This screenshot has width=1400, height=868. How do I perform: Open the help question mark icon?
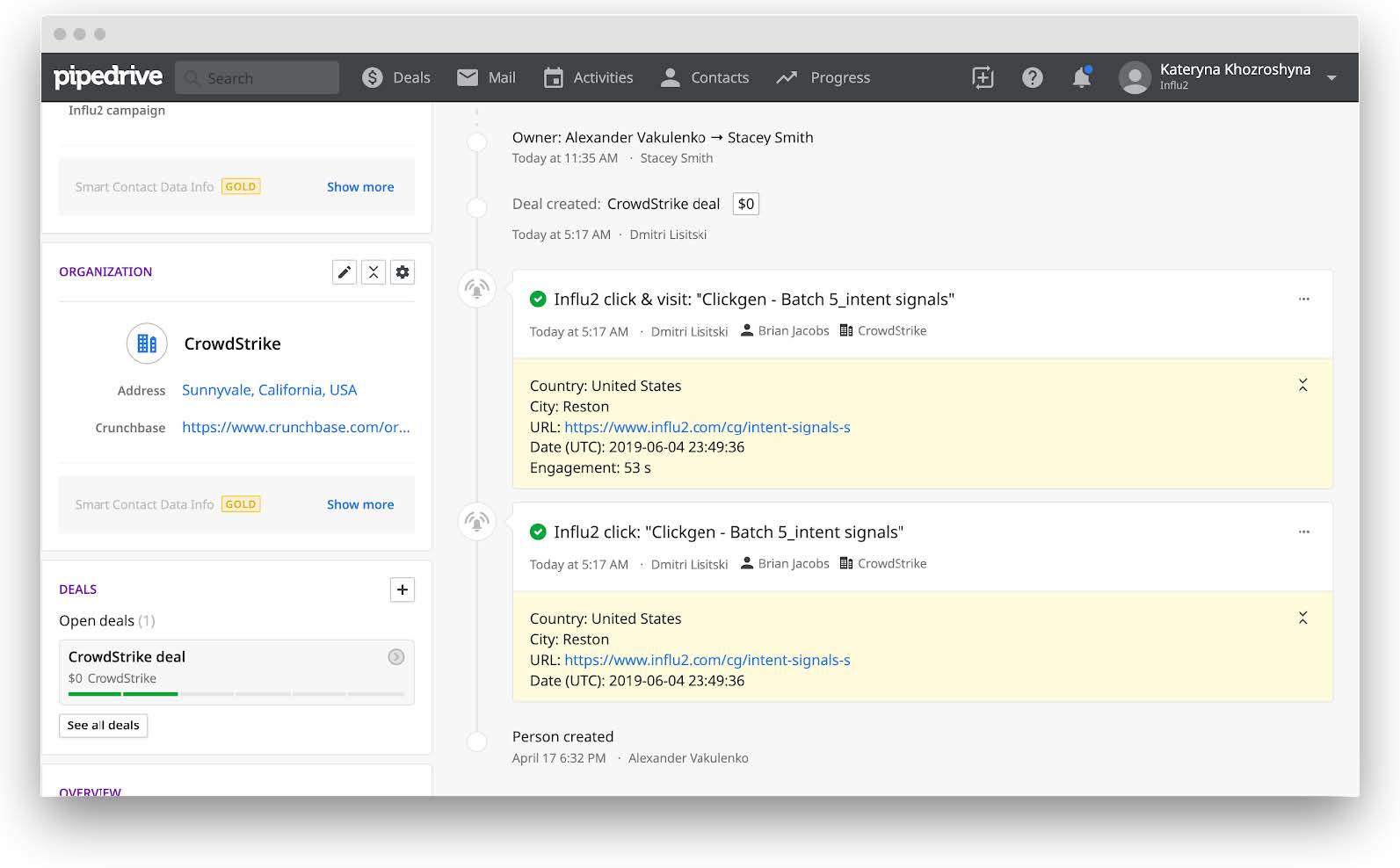tap(1032, 77)
